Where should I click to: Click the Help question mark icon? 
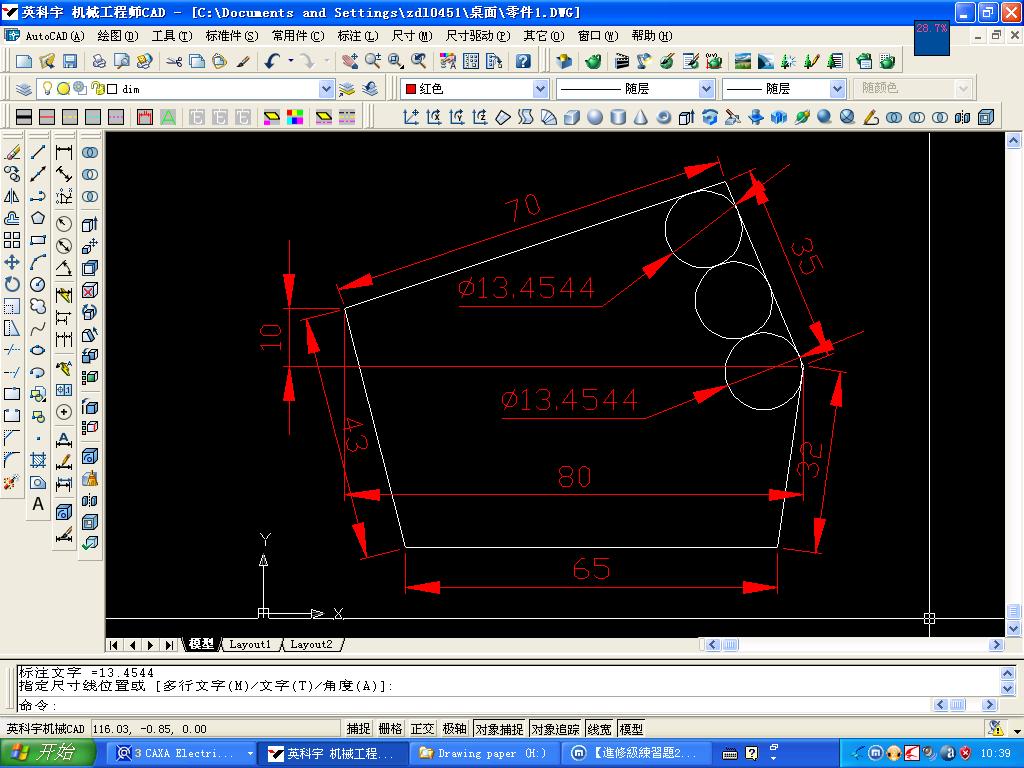[x=523, y=61]
